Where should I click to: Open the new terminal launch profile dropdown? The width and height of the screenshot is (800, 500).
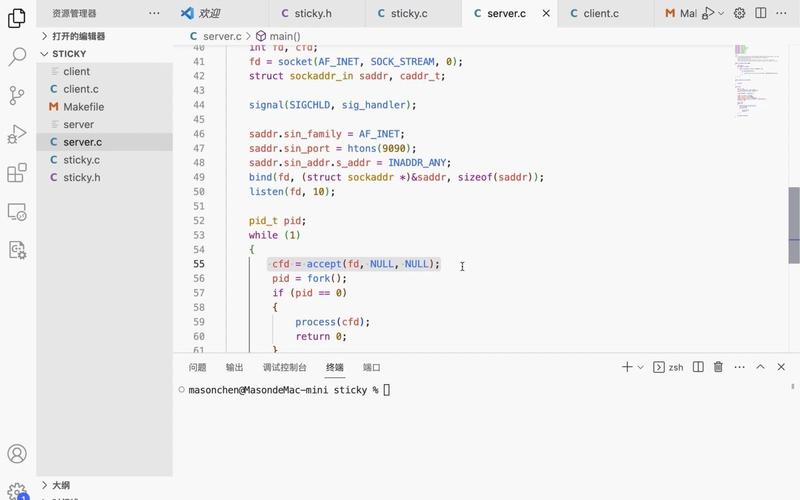640,367
